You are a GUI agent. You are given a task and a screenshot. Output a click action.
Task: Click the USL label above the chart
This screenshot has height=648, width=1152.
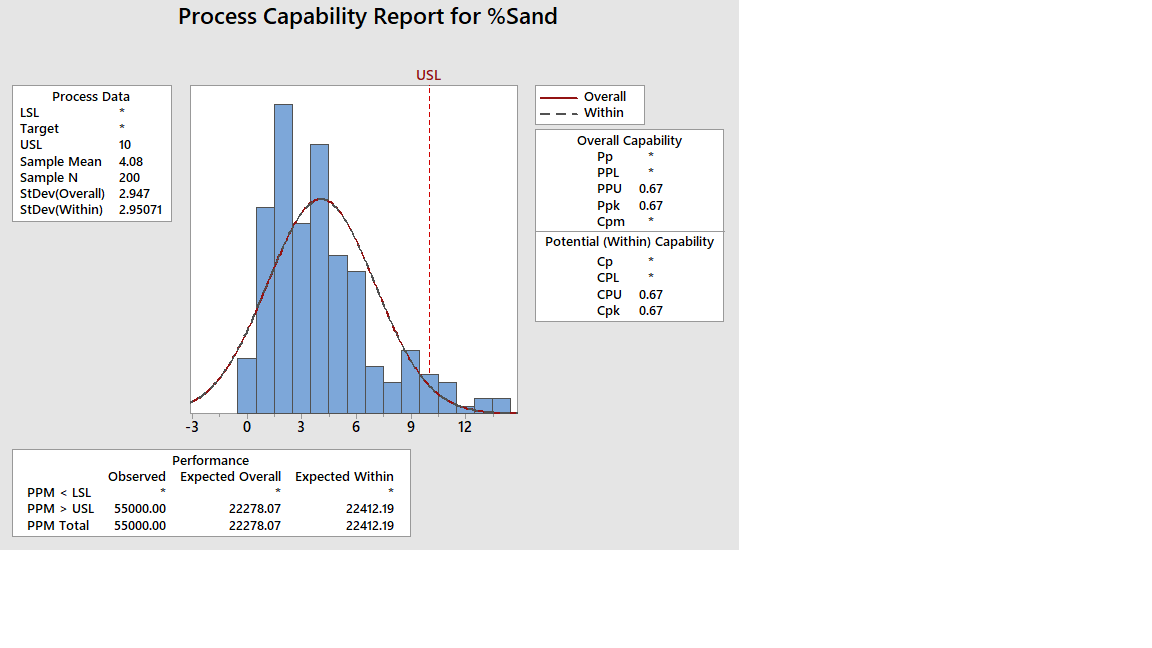[x=428, y=74]
